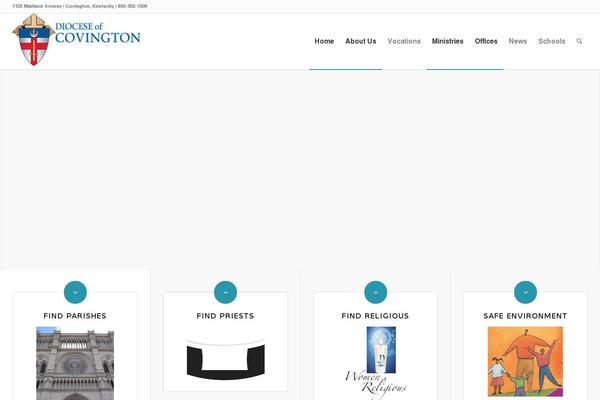The height and width of the screenshot is (400, 600).
Task: Click the teal chevron circle above Find Parishes
Action: point(75,292)
